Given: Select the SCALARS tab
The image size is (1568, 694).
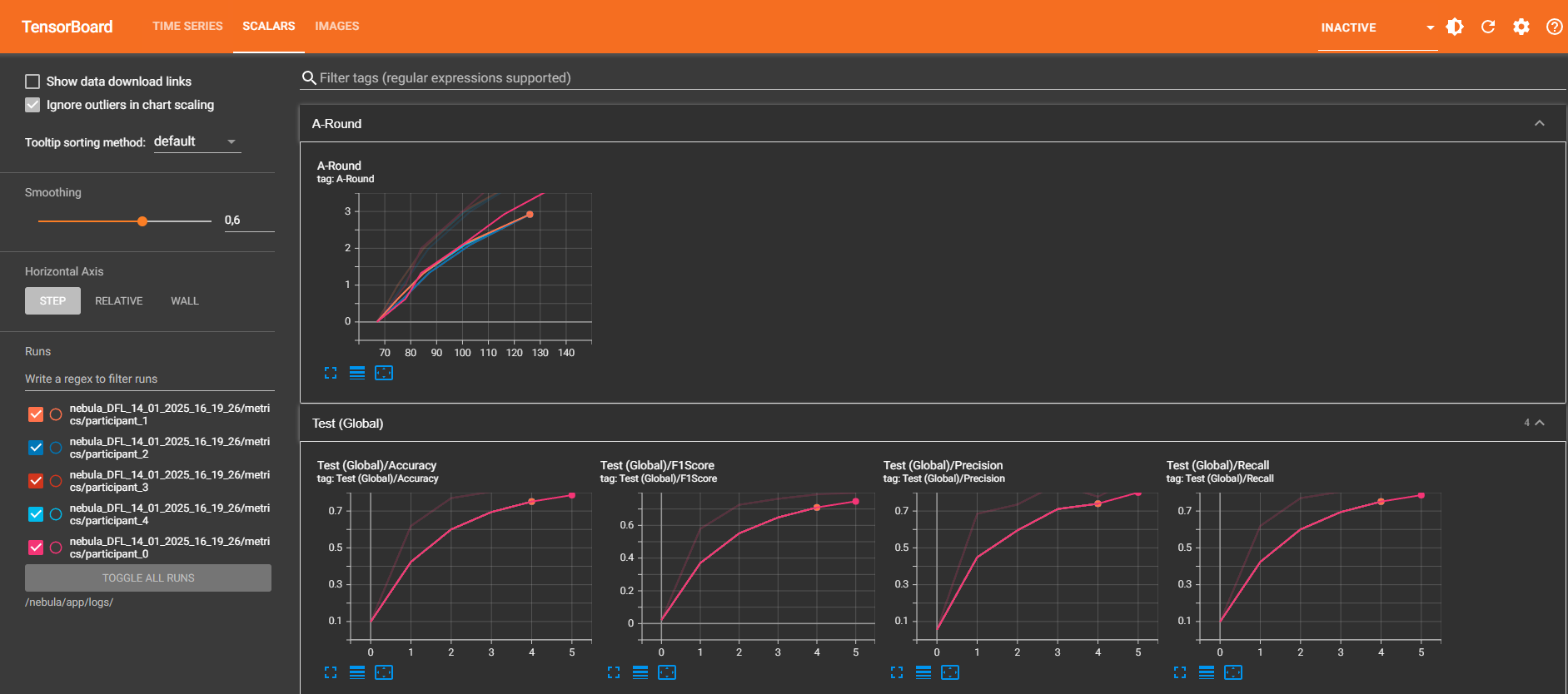Looking at the screenshot, I should (269, 27).
